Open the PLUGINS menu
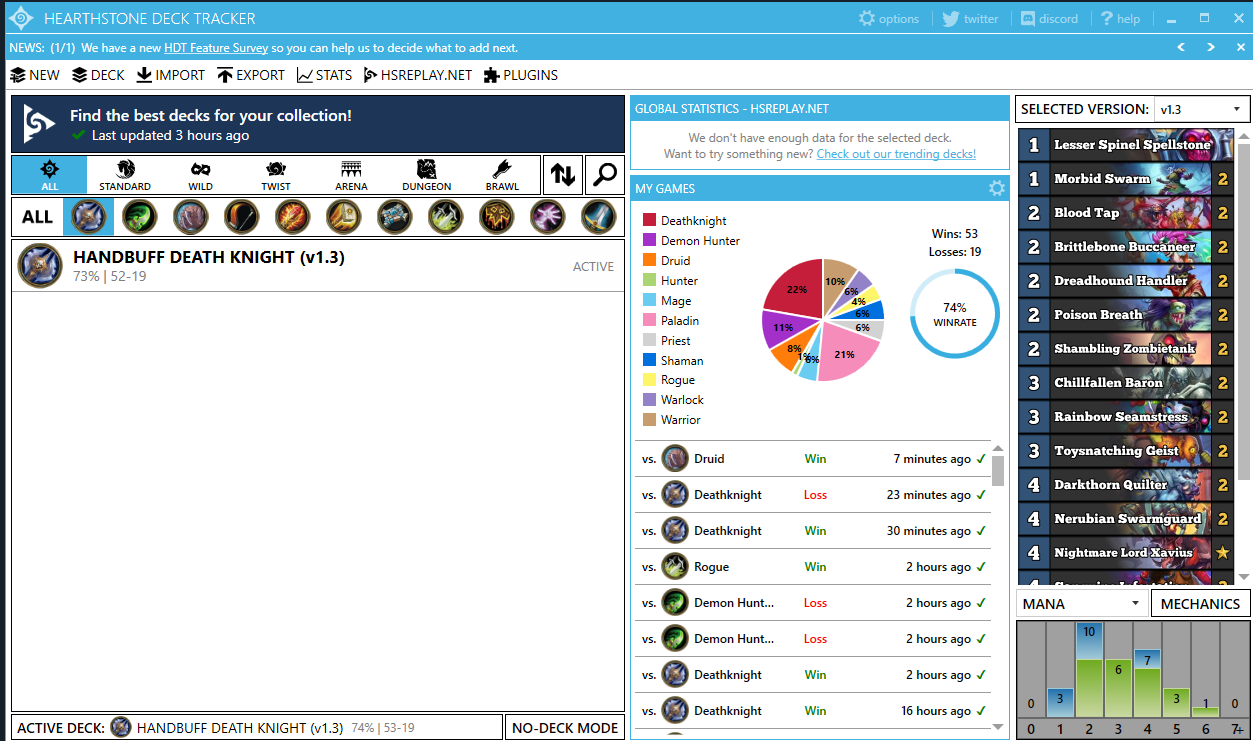Screen dimensions: 1253x741 point(521,75)
